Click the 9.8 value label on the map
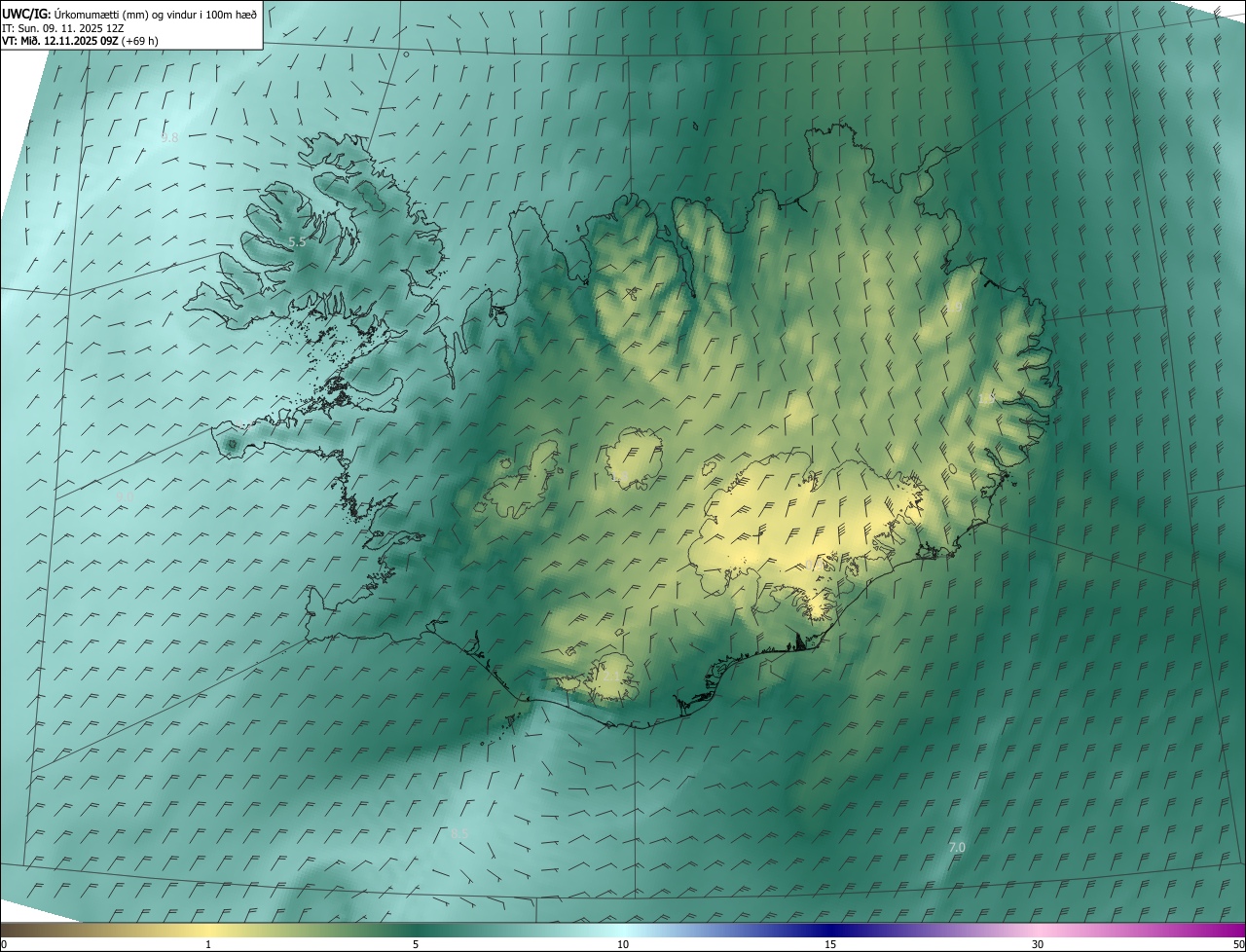The image size is (1246, 952). [169, 138]
